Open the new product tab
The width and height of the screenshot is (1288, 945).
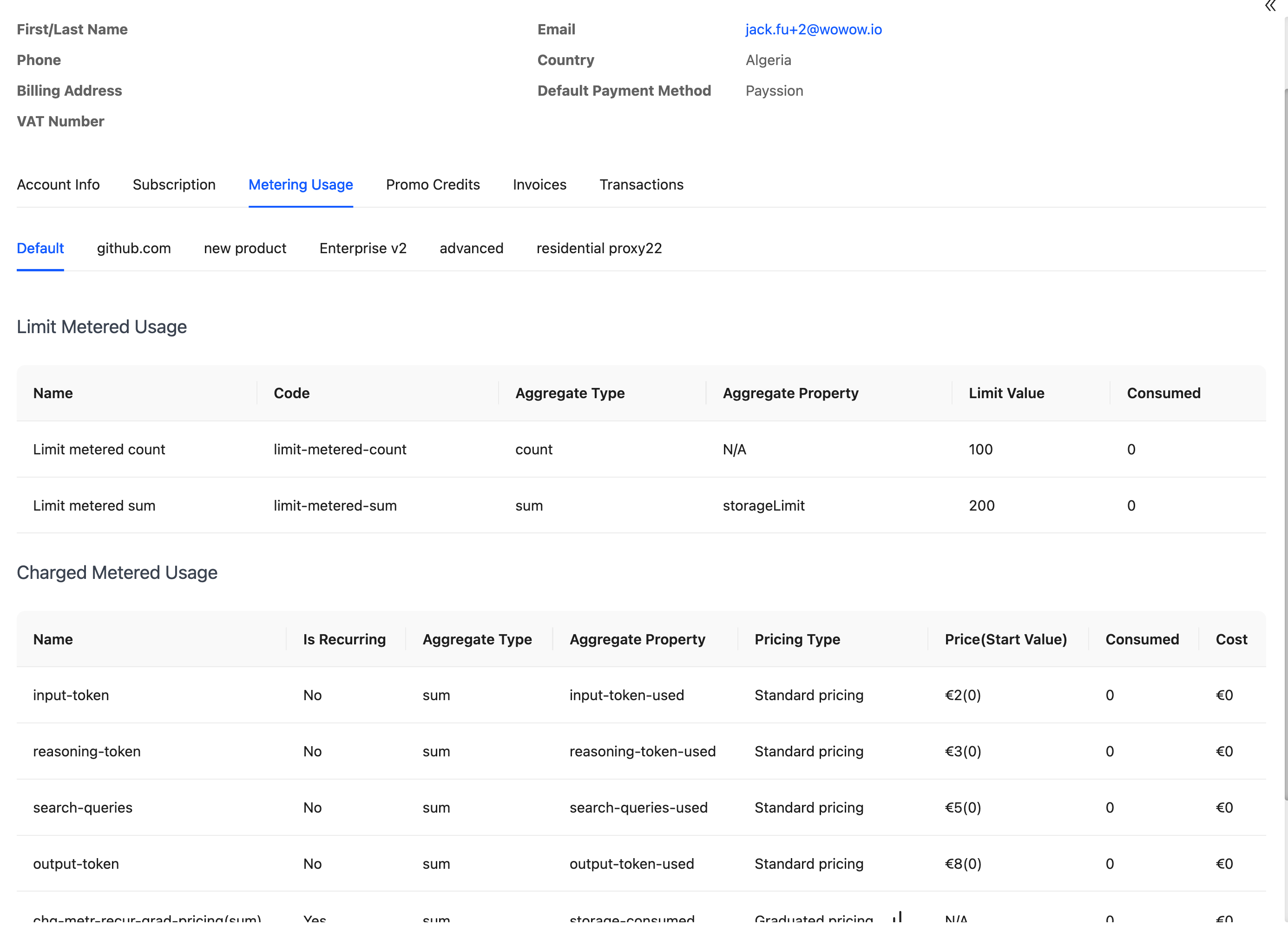coord(245,248)
